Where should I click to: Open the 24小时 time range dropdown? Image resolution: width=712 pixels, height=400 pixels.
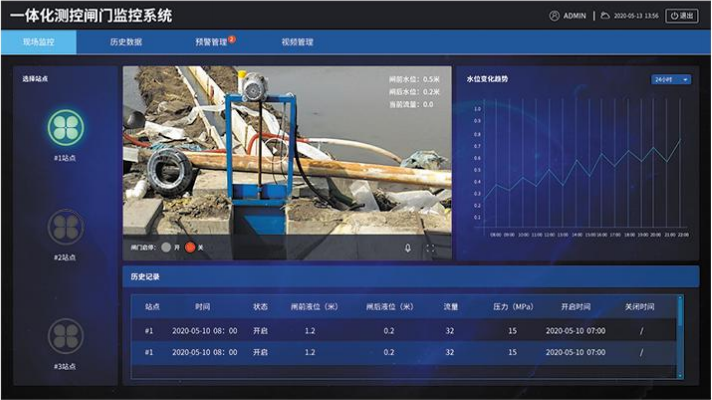pyautogui.click(x=671, y=79)
